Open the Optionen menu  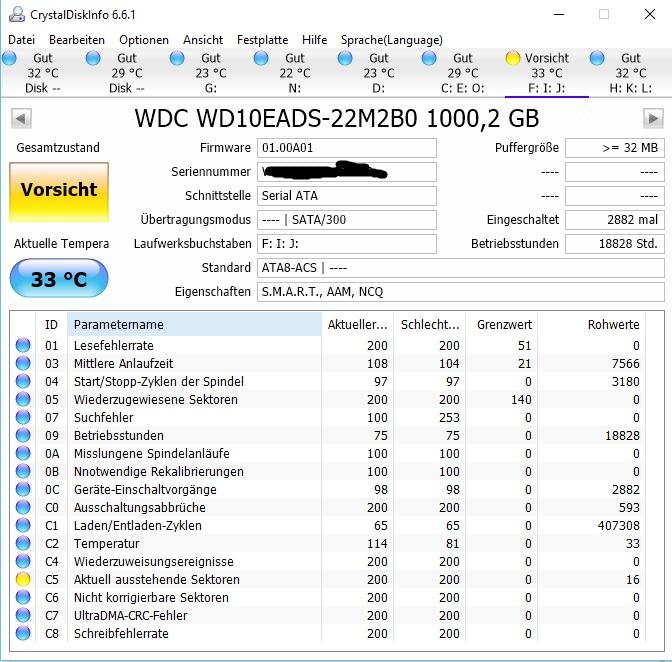click(x=144, y=40)
